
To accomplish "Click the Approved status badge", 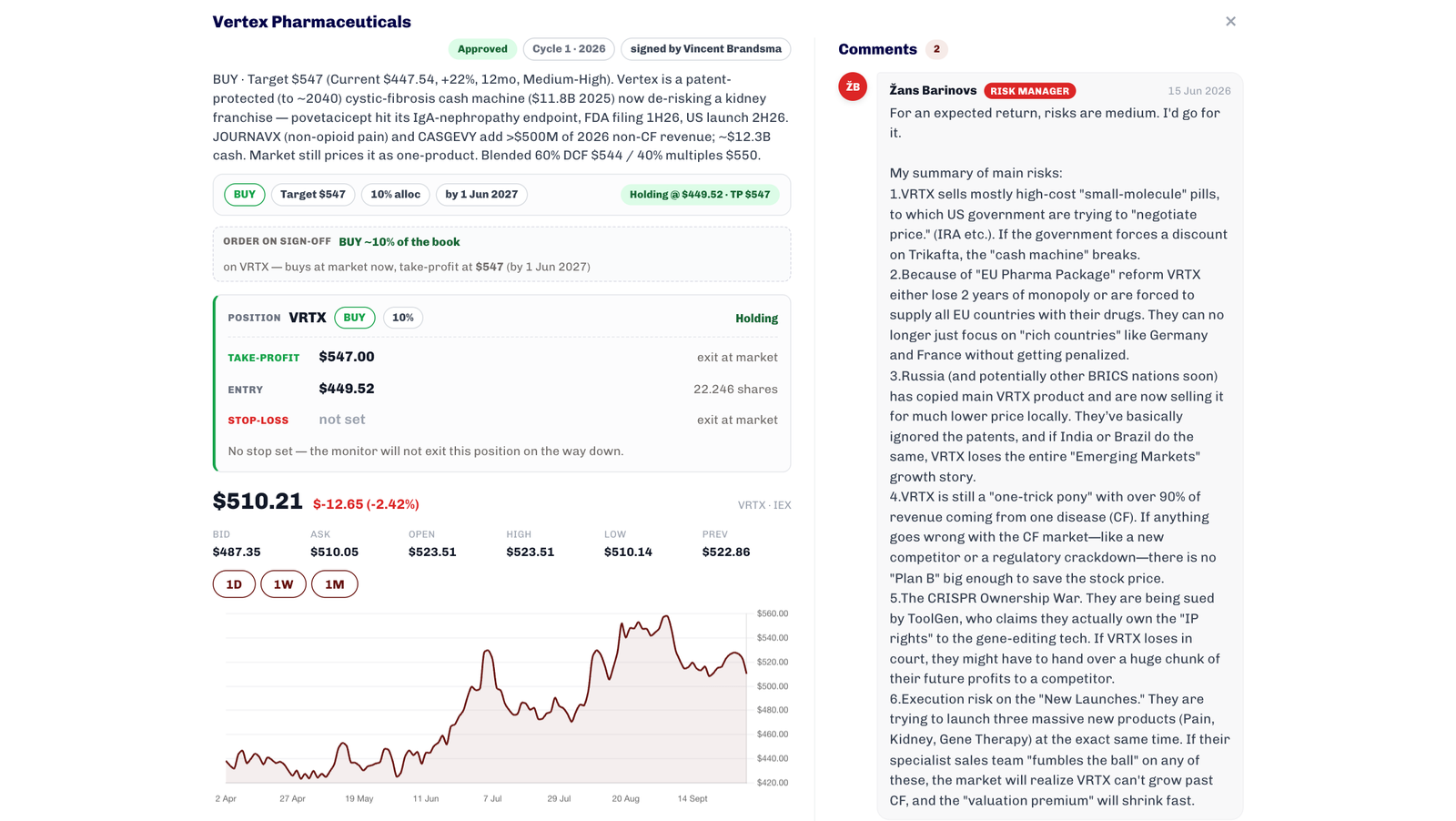I will pyautogui.click(x=482, y=49).
